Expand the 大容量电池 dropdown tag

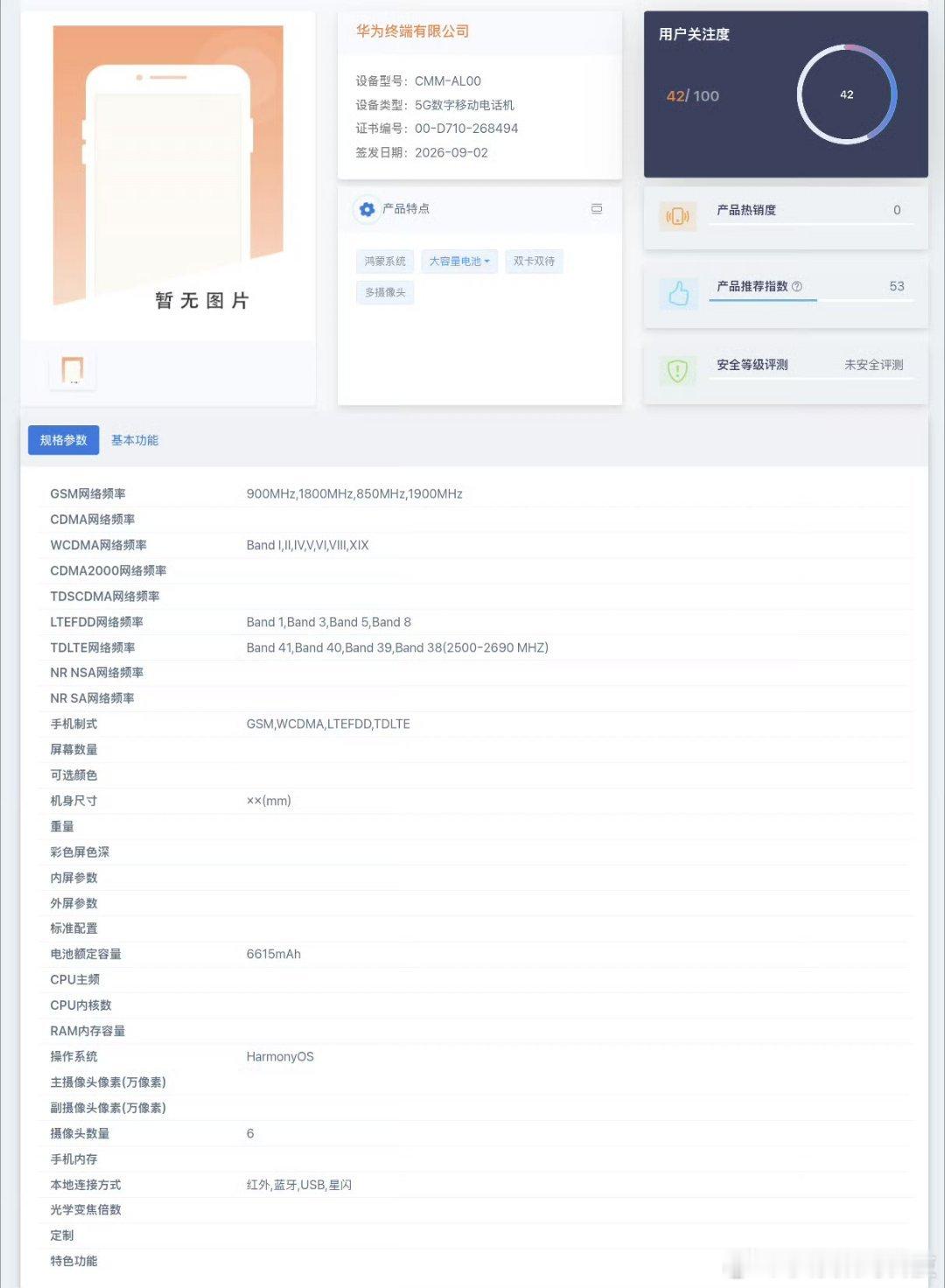coord(459,262)
